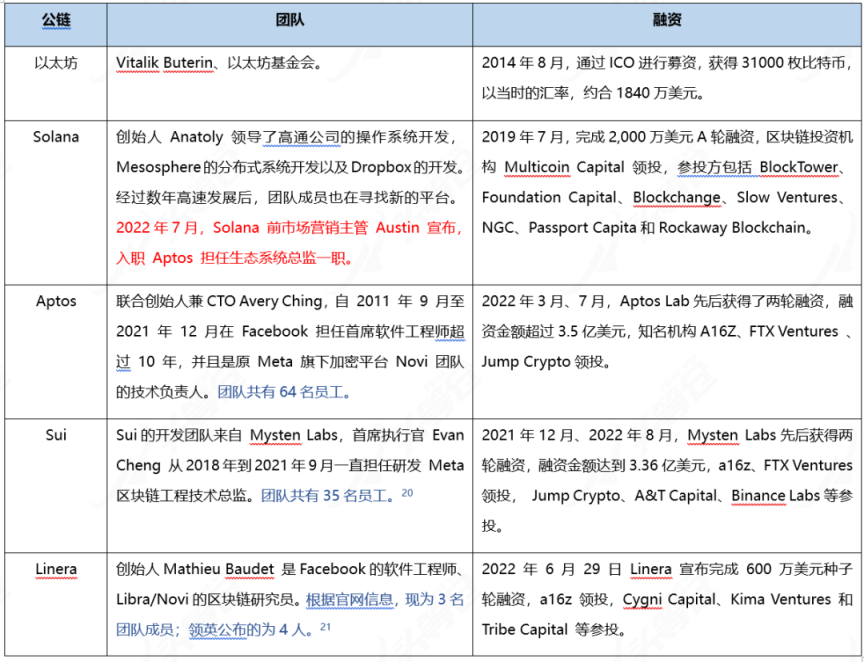This screenshot has width=864, height=662.
Task: Click blue text 根据官网信息
Action: click(x=350, y=600)
